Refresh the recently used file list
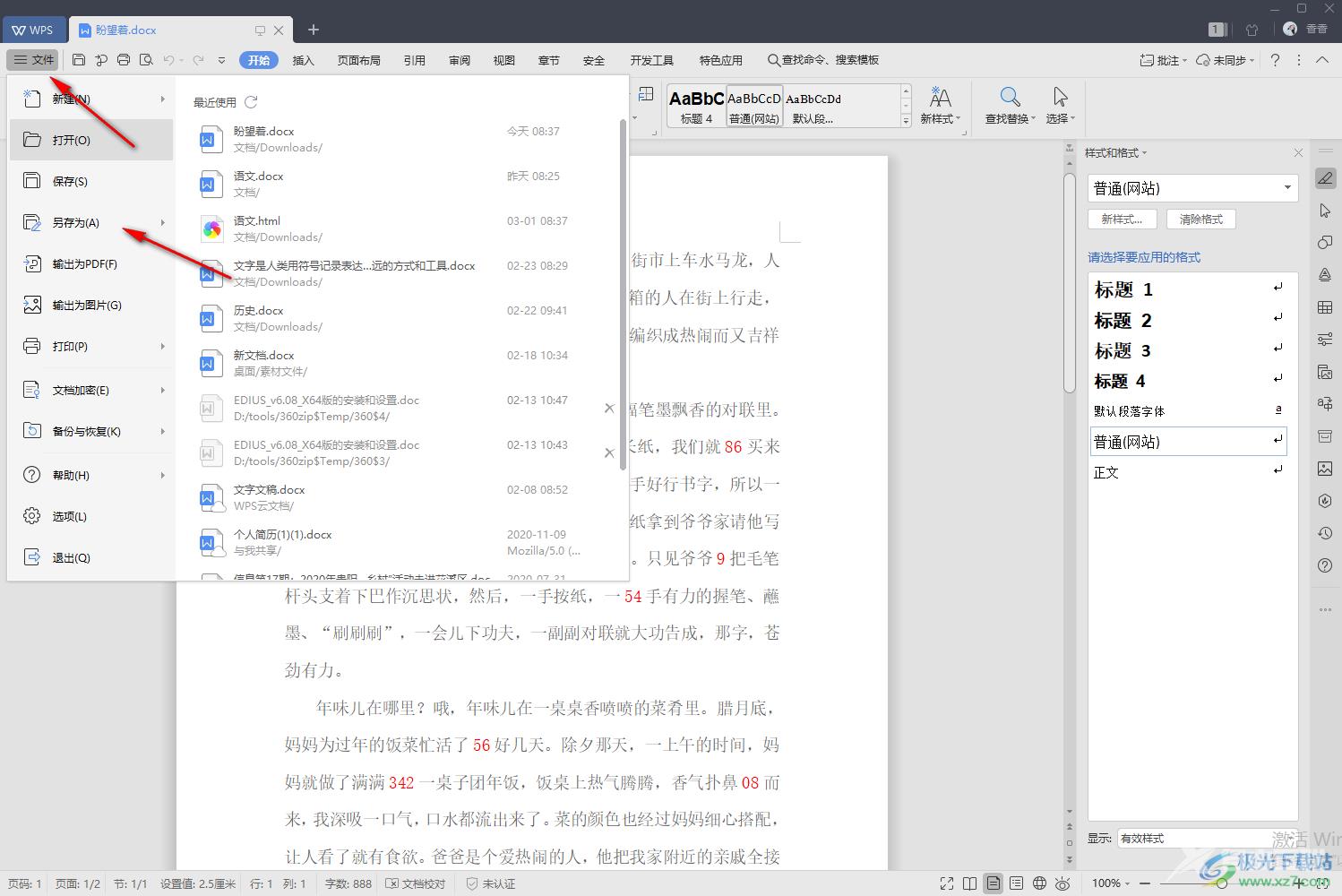This screenshot has width=1342, height=896. click(251, 102)
